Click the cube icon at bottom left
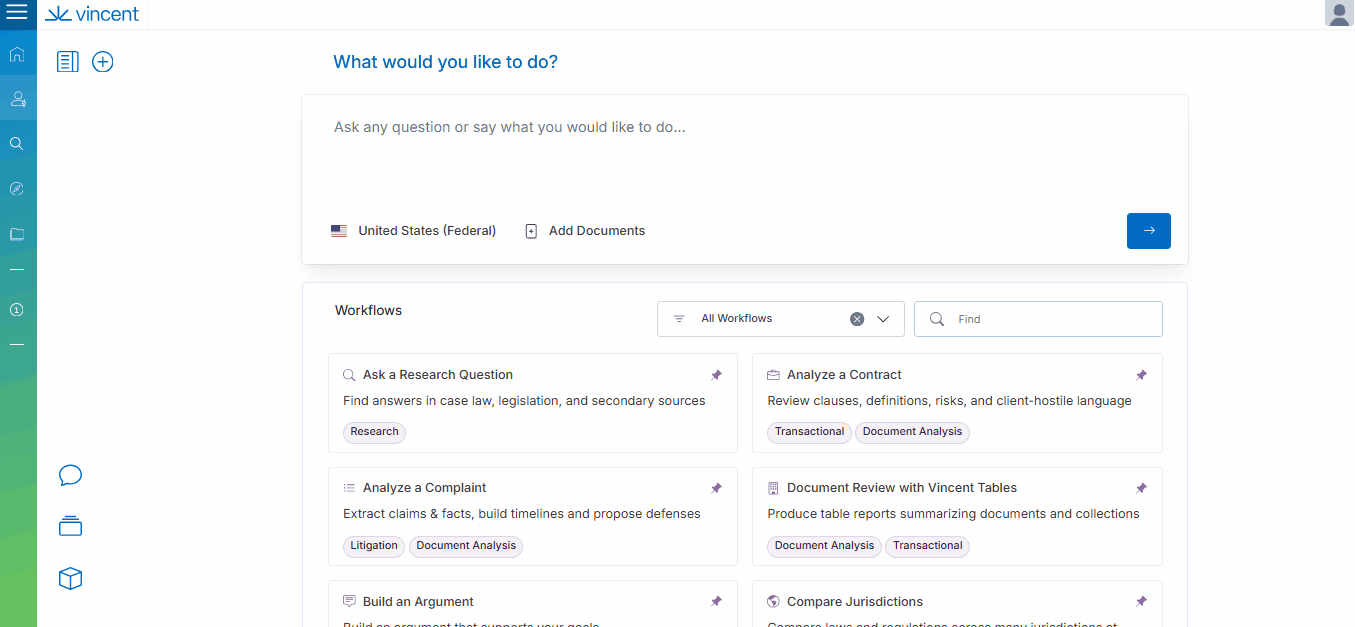This screenshot has height=627, width=1355. coord(70,579)
